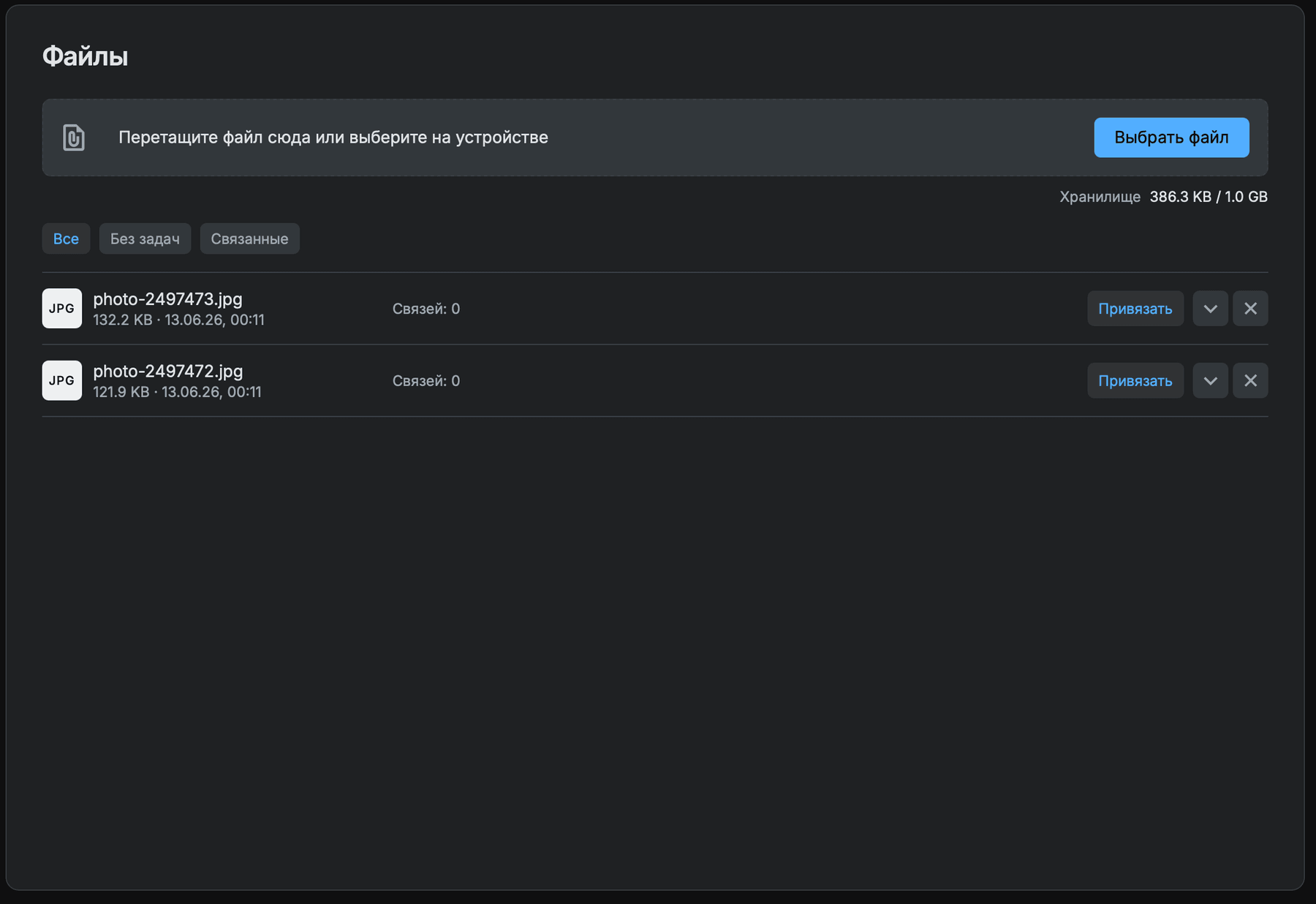Click "Привязать" for photo-2497473.jpg
Viewport: 1316px width, 904px height.
pos(1135,309)
